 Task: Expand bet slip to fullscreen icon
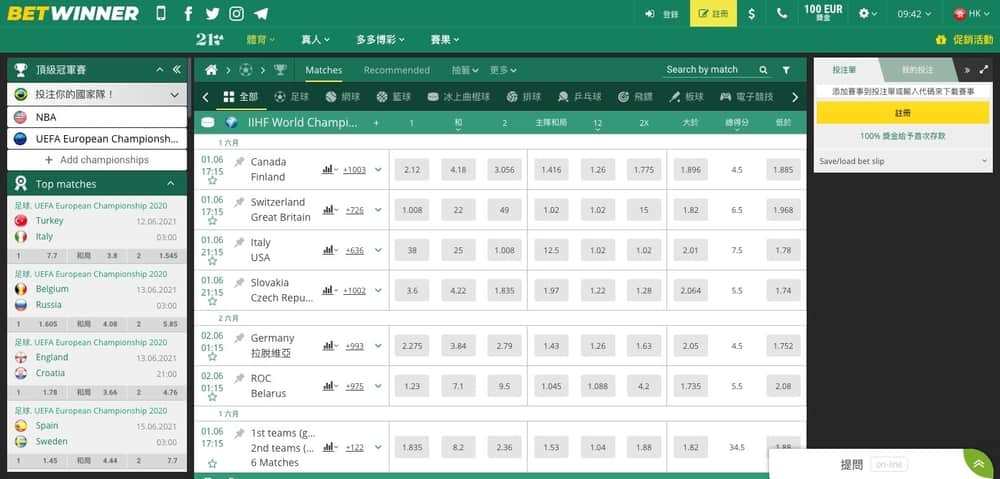click(x=984, y=70)
